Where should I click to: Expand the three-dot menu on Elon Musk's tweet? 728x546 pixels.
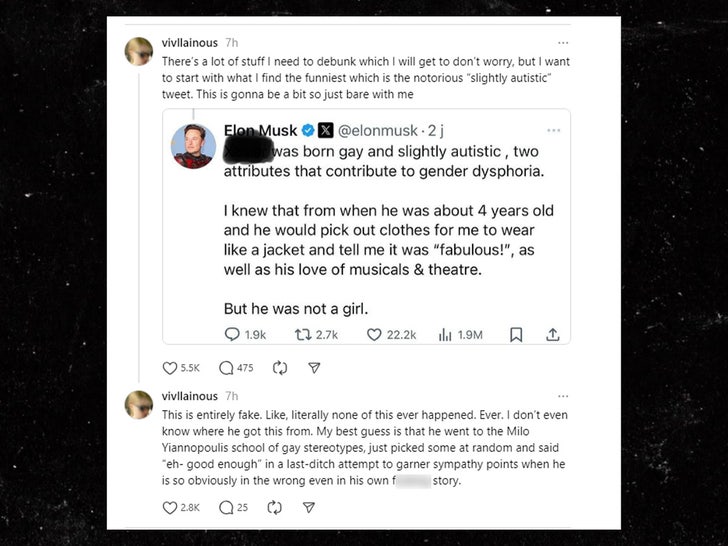tap(553, 130)
